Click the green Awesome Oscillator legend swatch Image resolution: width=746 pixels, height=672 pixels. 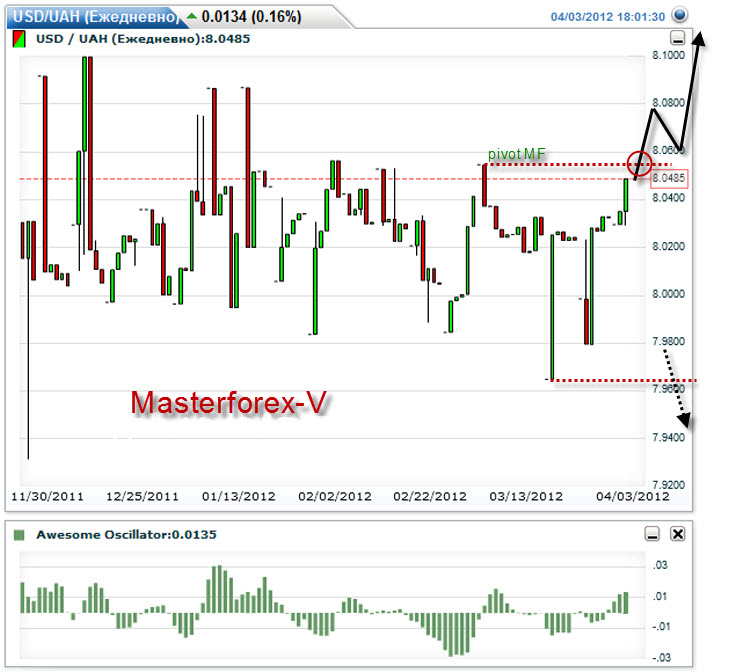pos(19,535)
